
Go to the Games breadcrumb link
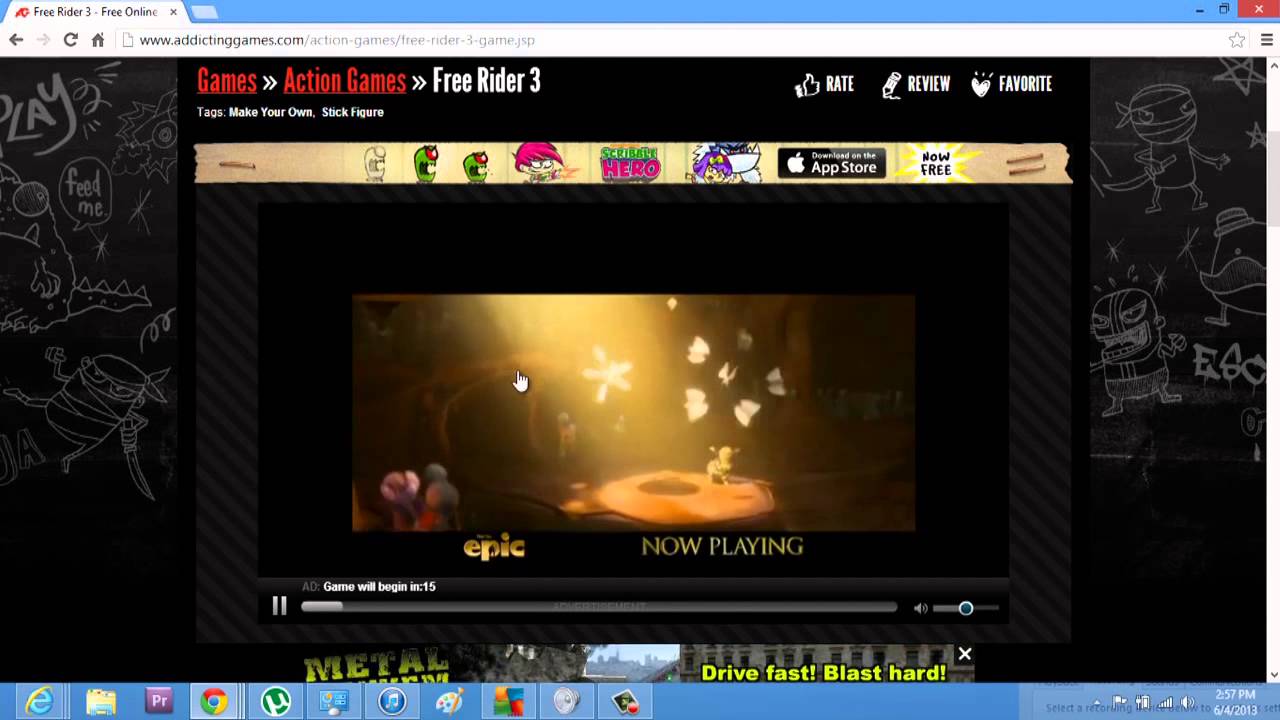pos(227,81)
